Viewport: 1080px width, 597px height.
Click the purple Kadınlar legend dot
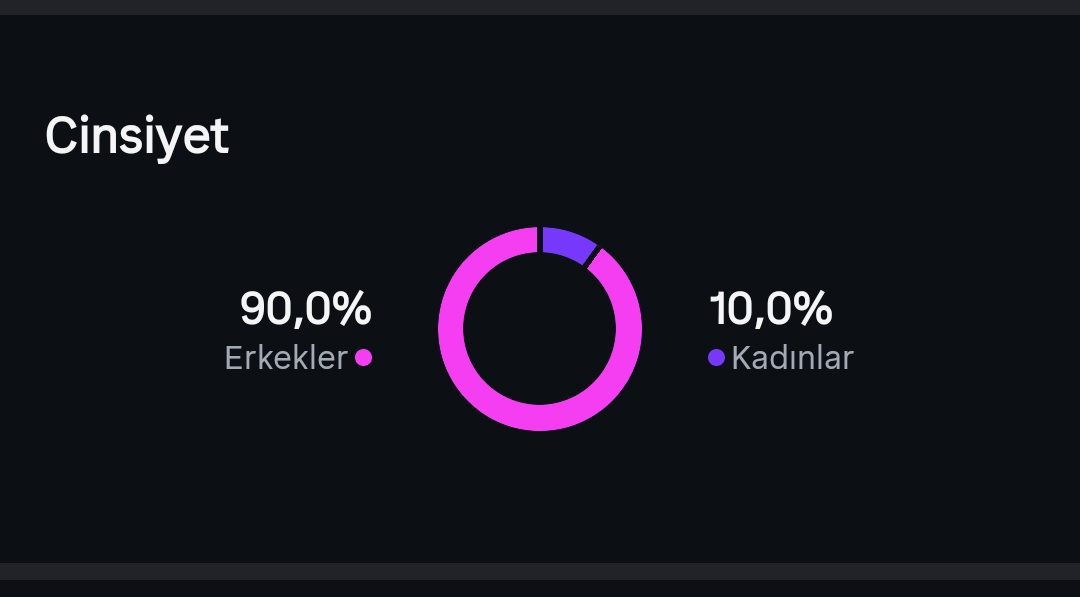[716, 357]
